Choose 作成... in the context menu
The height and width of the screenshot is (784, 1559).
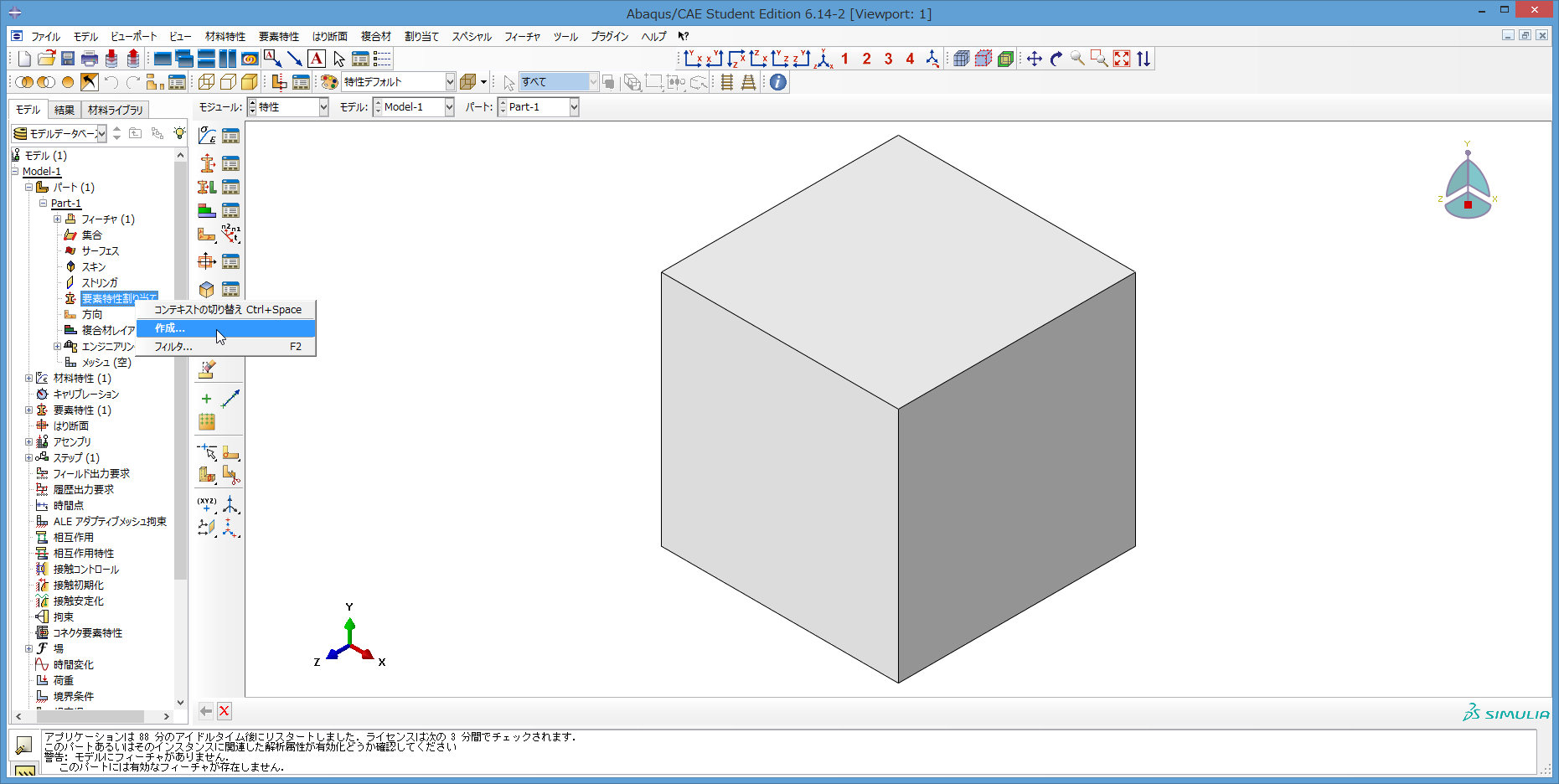(226, 328)
